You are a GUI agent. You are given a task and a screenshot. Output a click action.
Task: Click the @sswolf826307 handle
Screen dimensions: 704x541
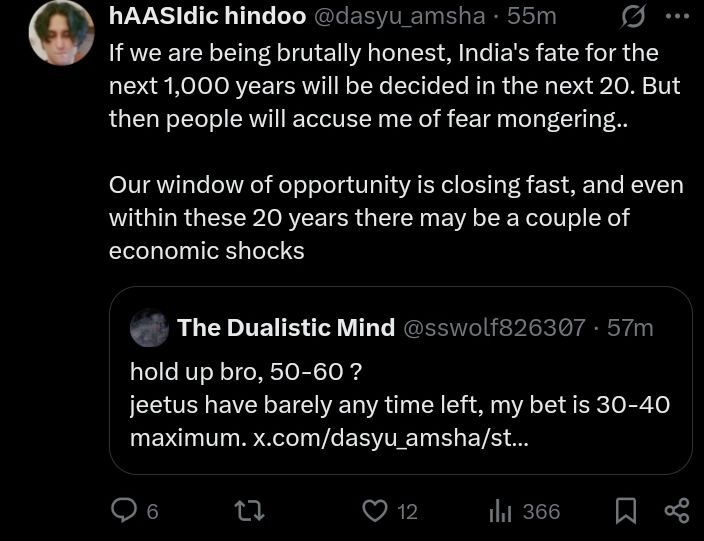click(x=494, y=328)
